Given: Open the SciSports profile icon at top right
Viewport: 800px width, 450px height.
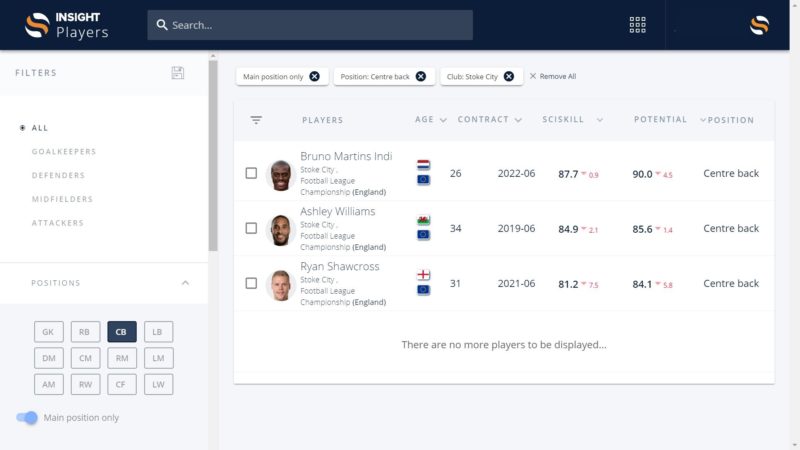Looking at the screenshot, I should pyautogui.click(x=759, y=25).
